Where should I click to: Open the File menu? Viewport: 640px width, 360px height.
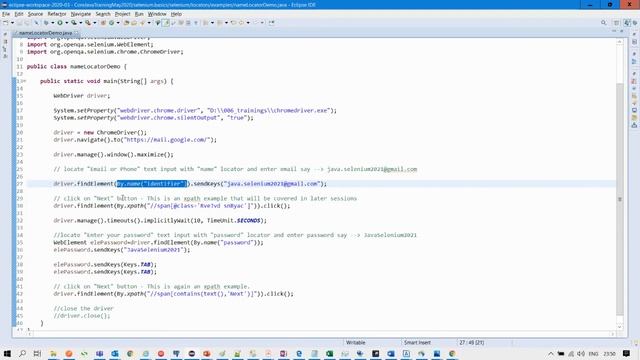point(6,14)
